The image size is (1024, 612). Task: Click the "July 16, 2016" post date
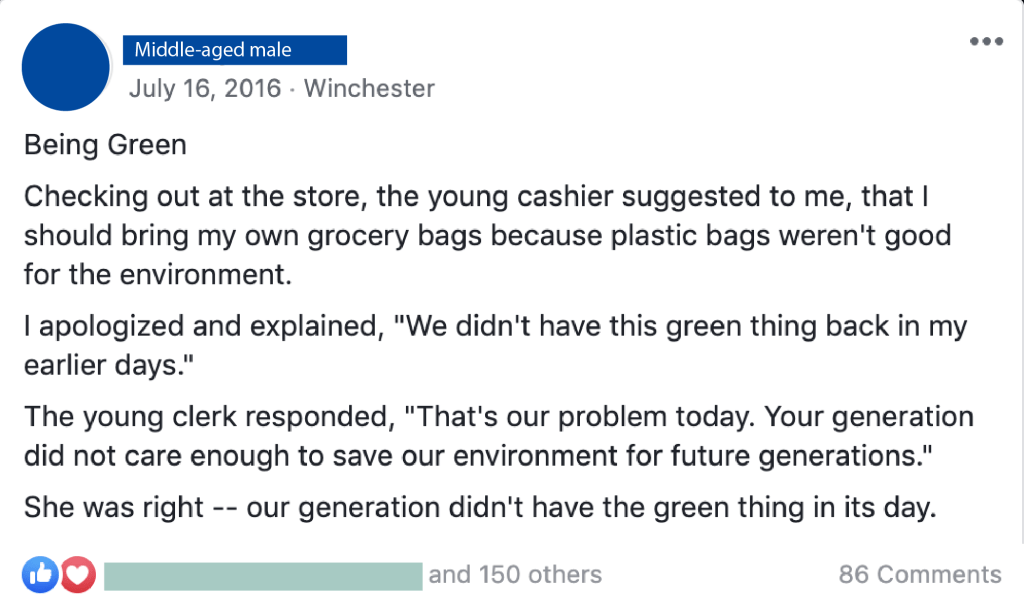tap(205, 88)
